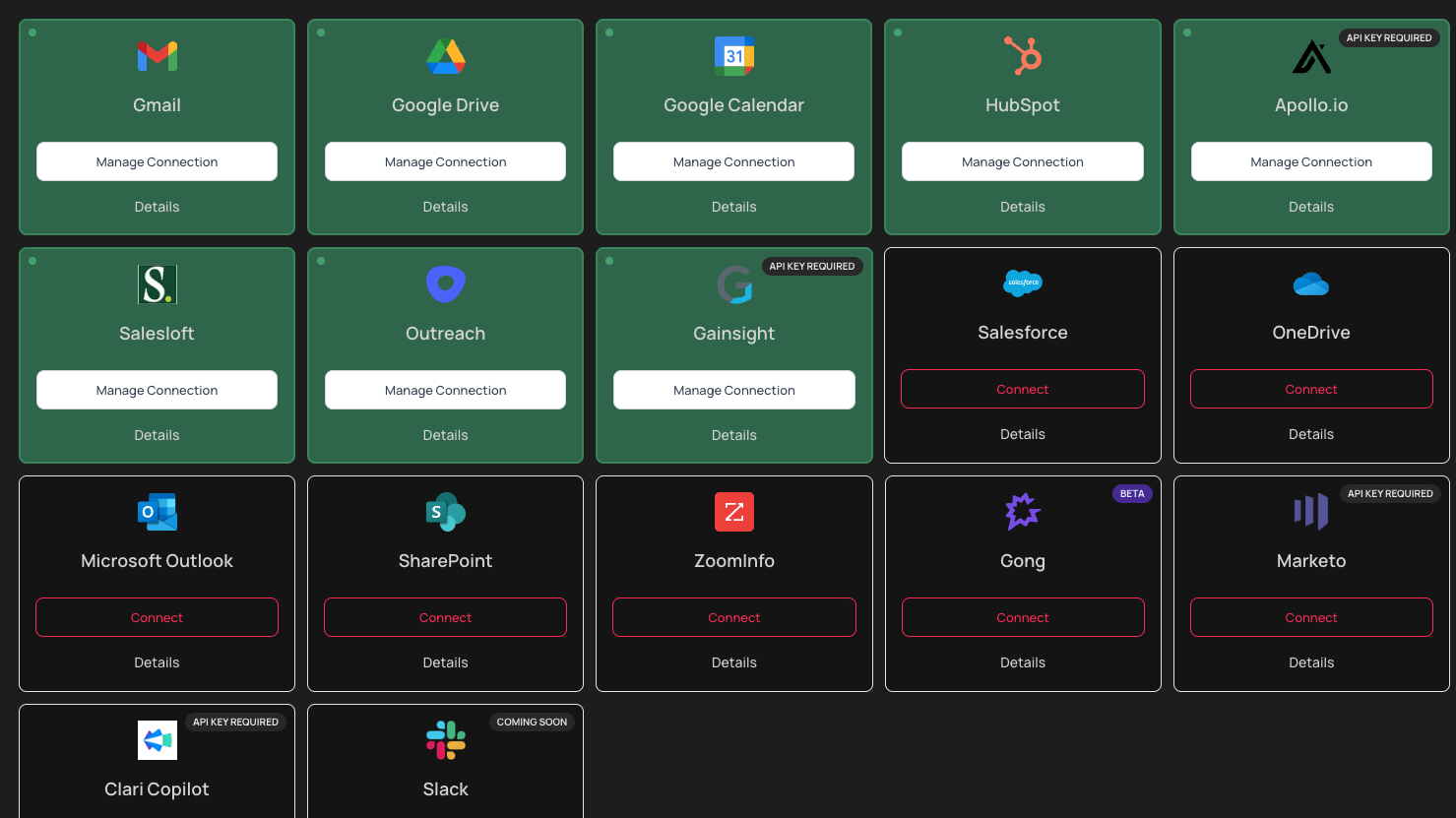Viewport: 1456px width, 818px height.
Task: Open Details under Outreach
Action: pyautogui.click(x=445, y=435)
